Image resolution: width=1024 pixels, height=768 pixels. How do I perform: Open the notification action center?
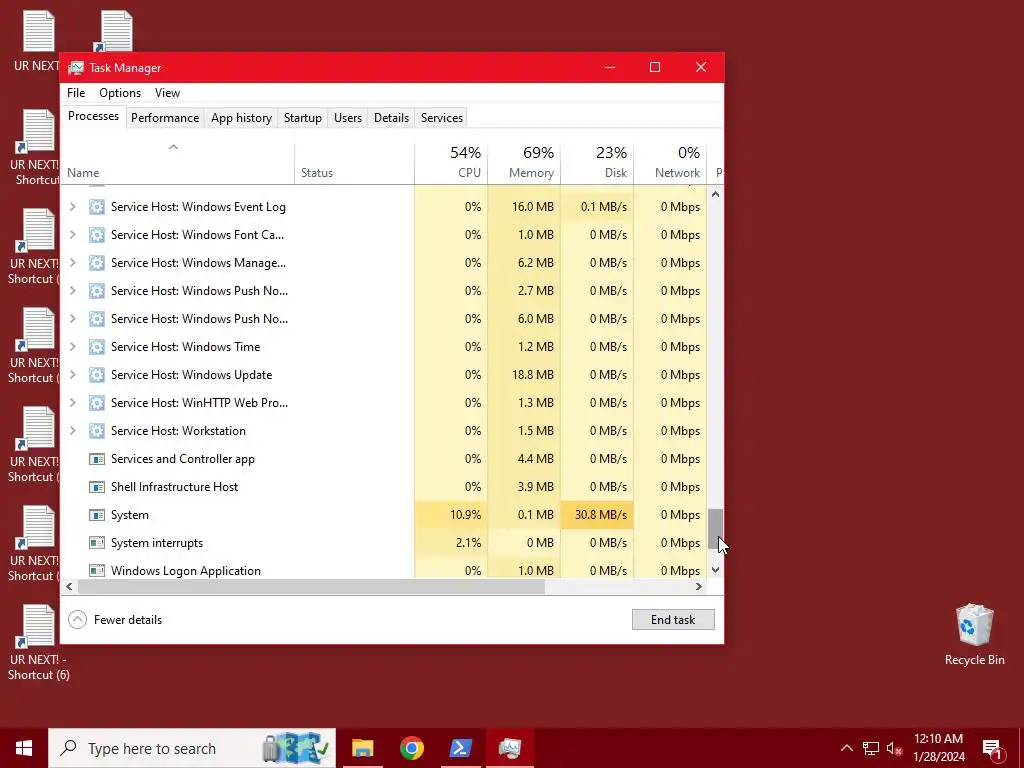[x=992, y=748]
